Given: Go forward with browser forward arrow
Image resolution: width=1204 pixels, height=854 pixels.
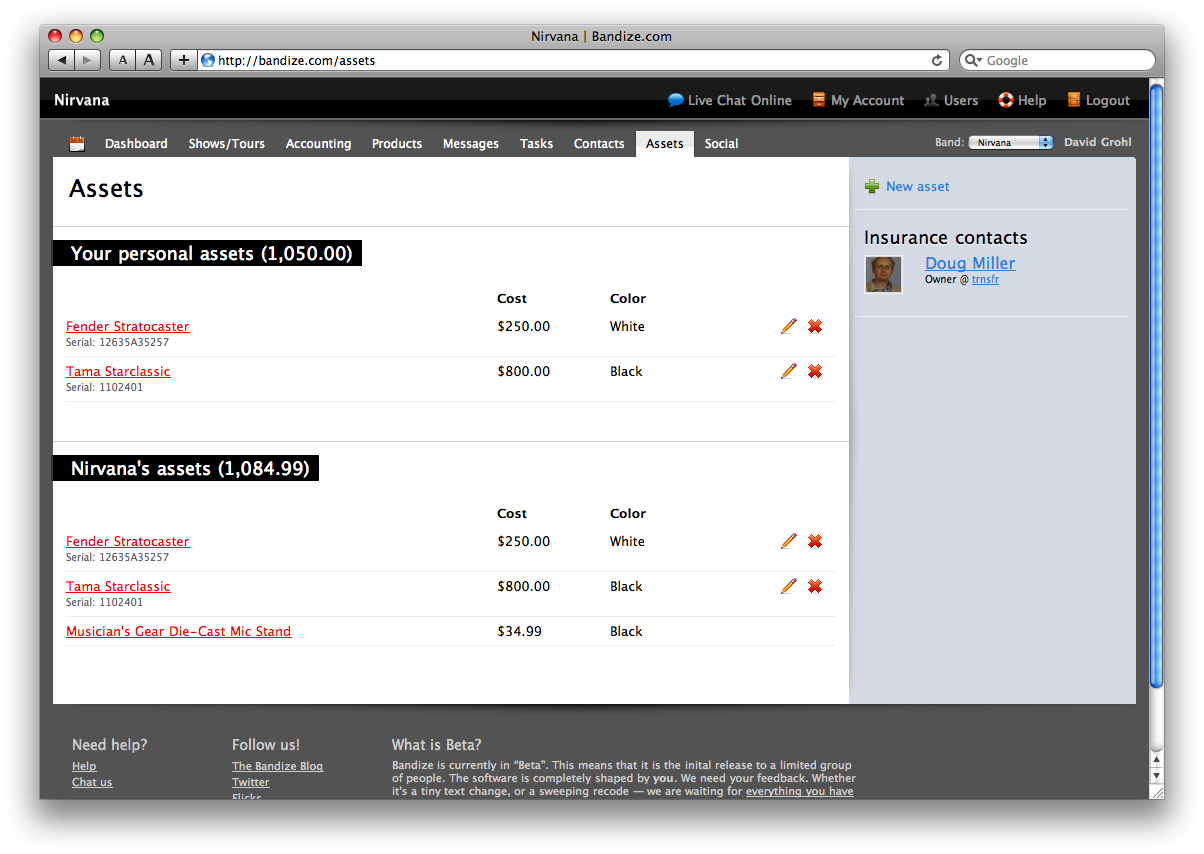Looking at the screenshot, I should tap(88, 60).
